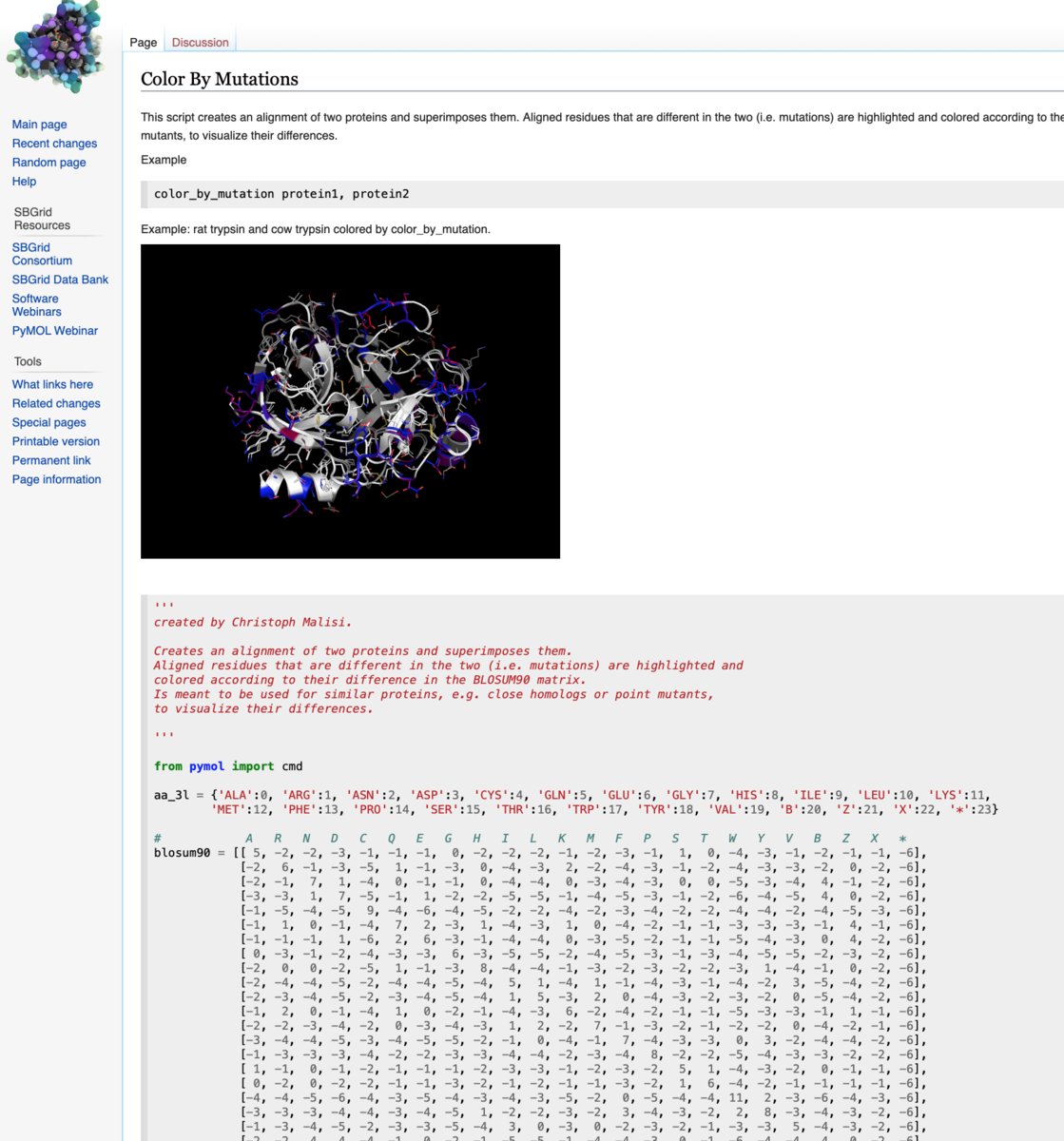
Task: Open SBGrid Data Bank link
Action: [x=60, y=280]
